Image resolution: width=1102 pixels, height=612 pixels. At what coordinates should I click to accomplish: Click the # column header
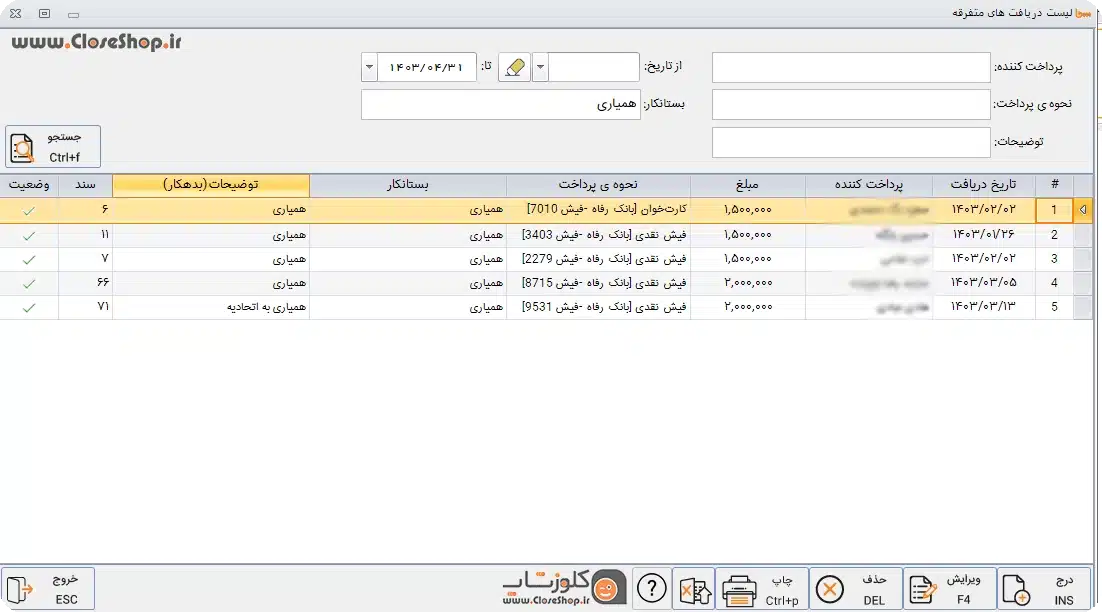tap(1054, 185)
